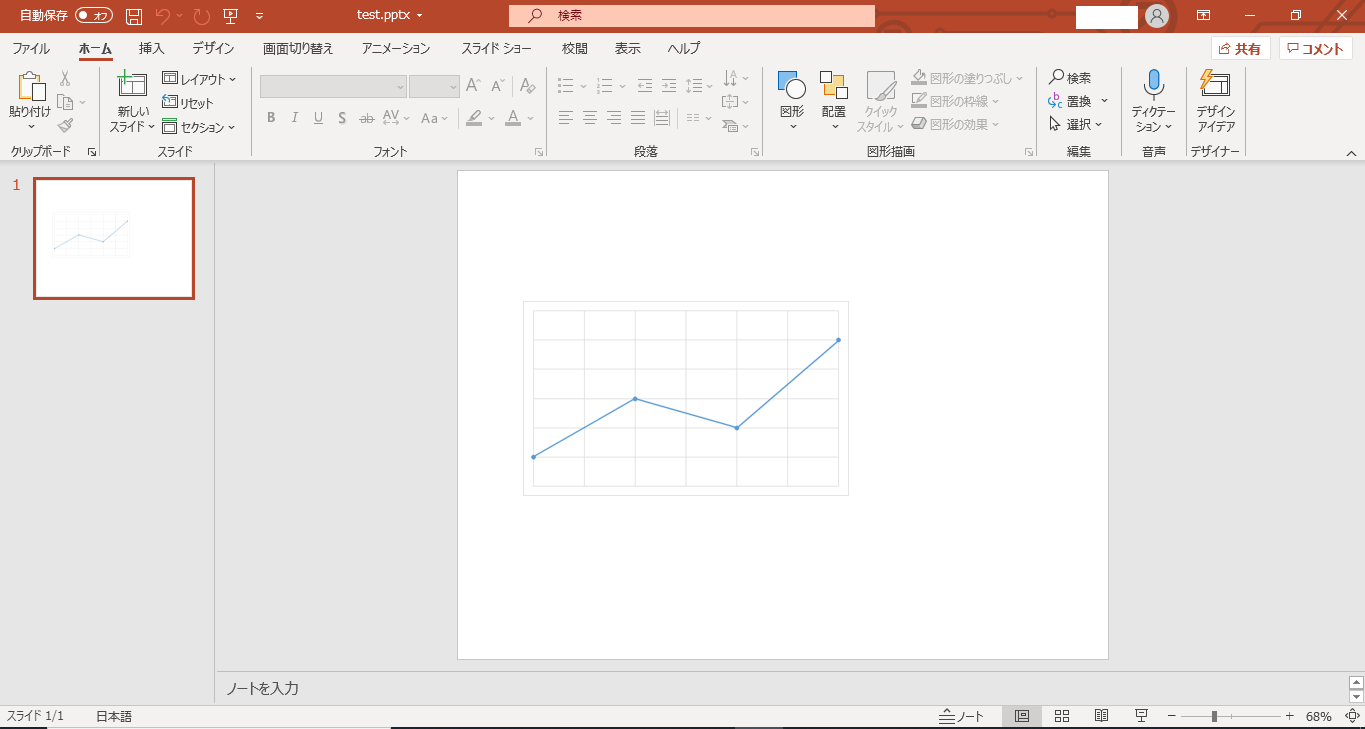The width and height of the screenshot is (1365, 729).
Task: Click the text highlight color button
Action: point(474,118)
